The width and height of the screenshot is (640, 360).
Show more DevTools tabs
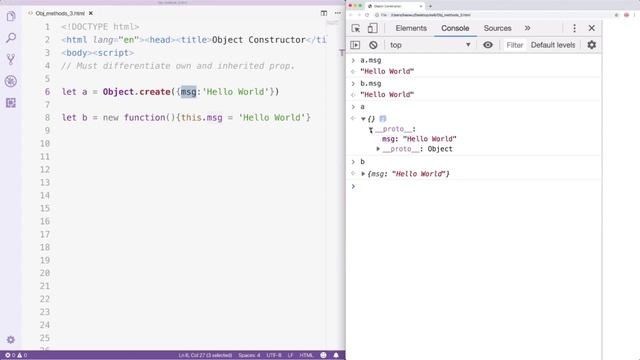[x=527, y=28]
